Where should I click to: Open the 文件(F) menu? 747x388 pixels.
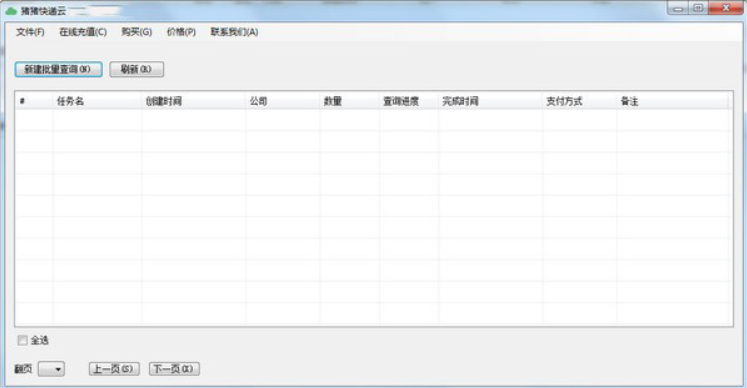30,32
